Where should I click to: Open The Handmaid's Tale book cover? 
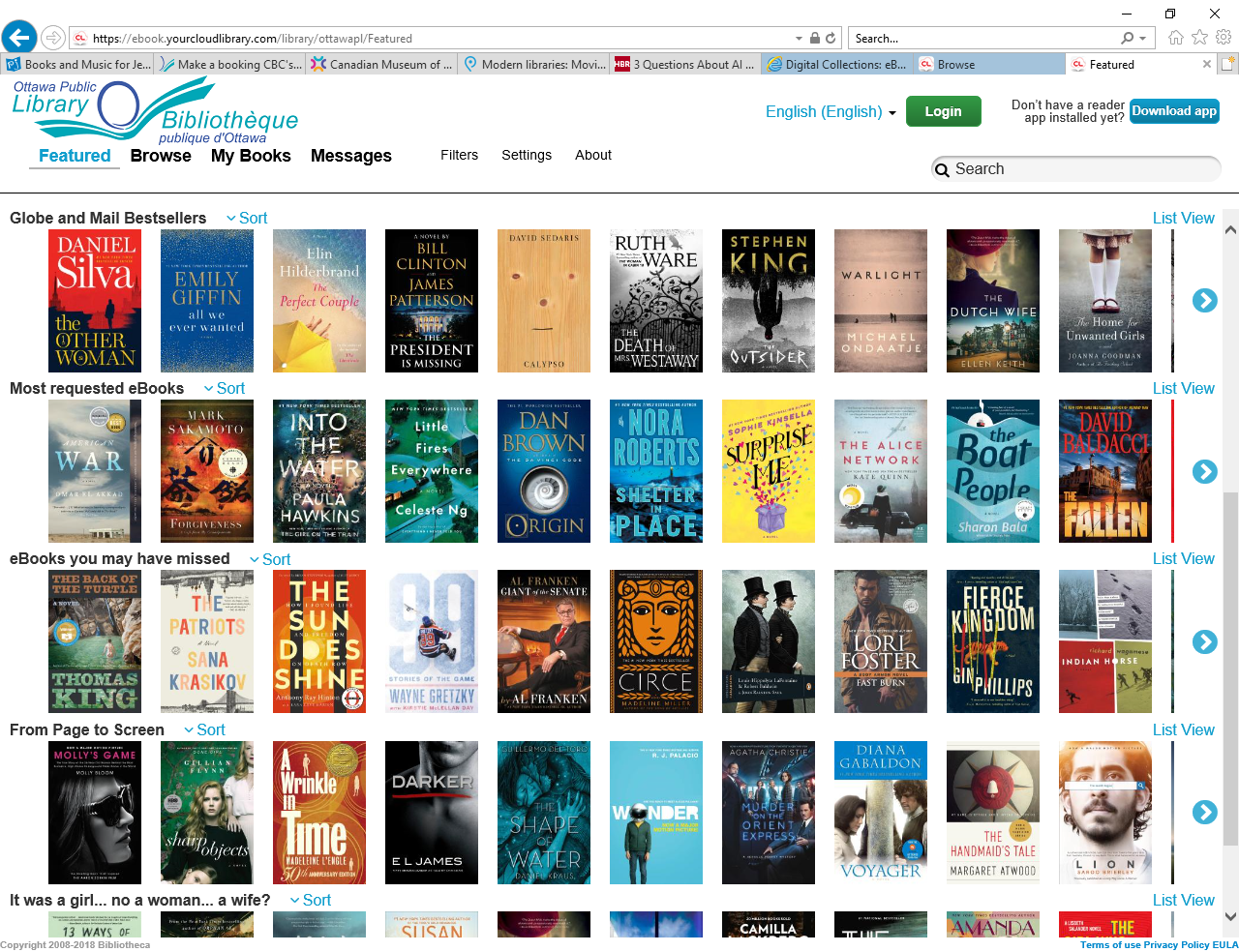coord(993,813)
